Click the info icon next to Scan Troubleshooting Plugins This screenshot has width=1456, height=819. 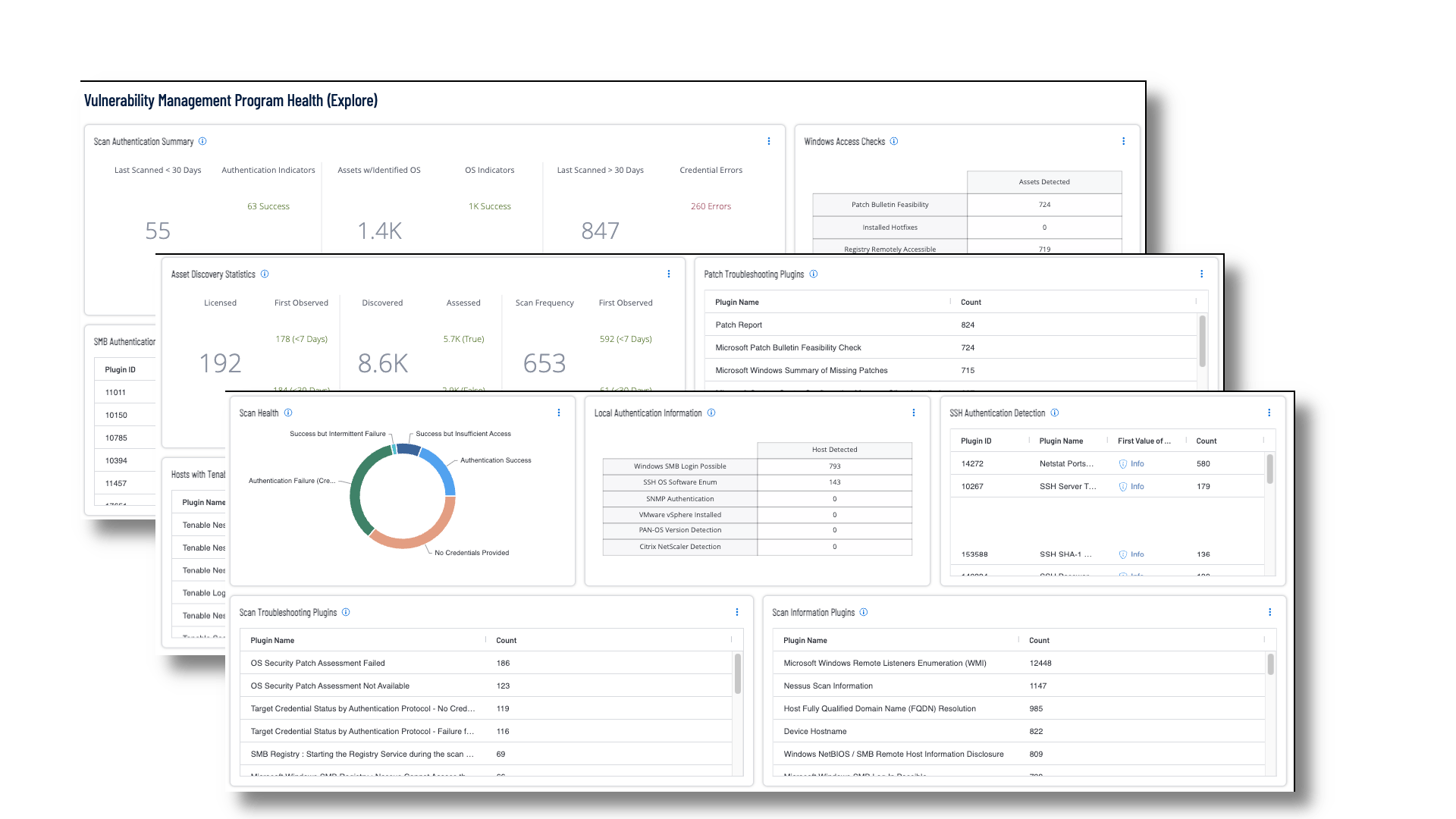[347, 612]
